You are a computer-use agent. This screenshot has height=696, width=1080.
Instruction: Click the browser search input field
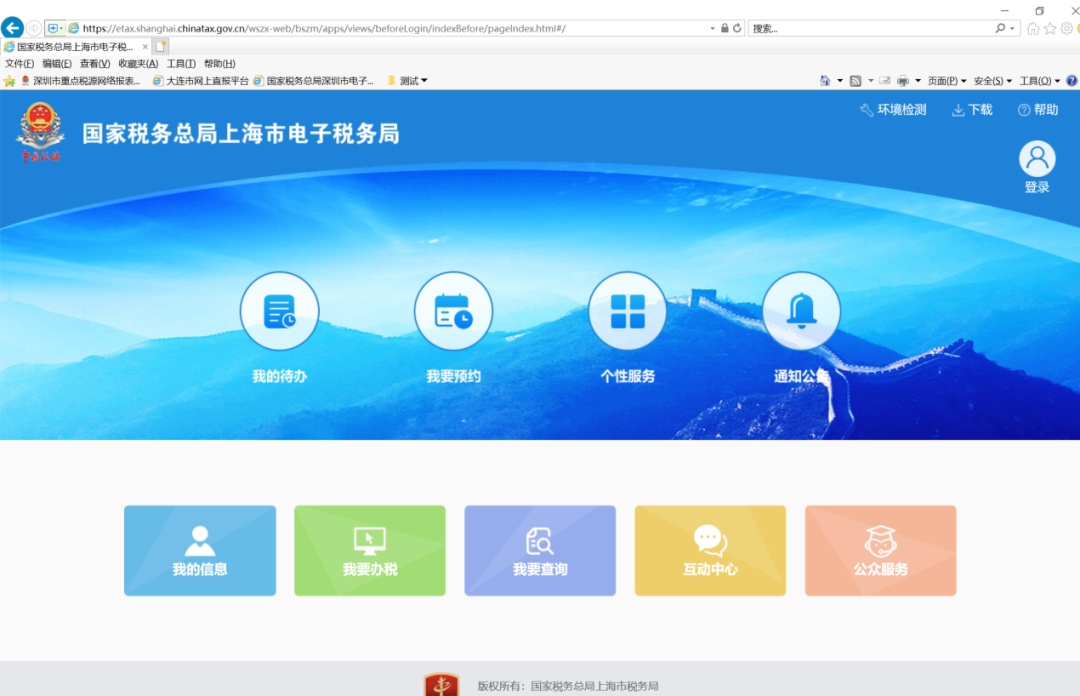coord(870,28)
